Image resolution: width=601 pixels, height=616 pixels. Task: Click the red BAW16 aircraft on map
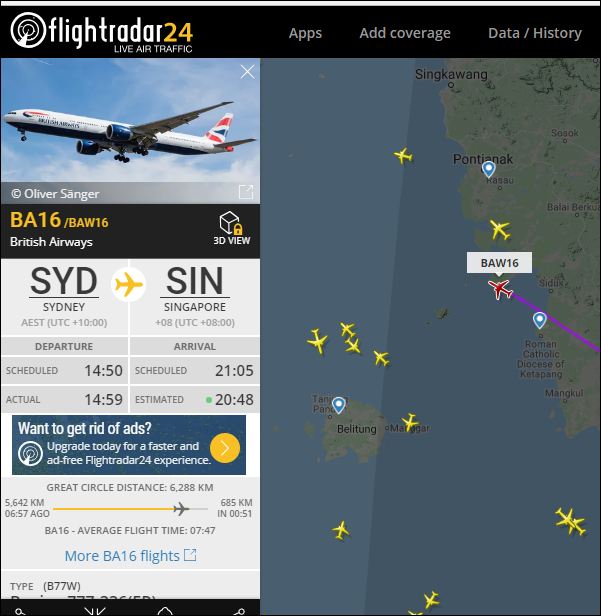pos(500,289)
